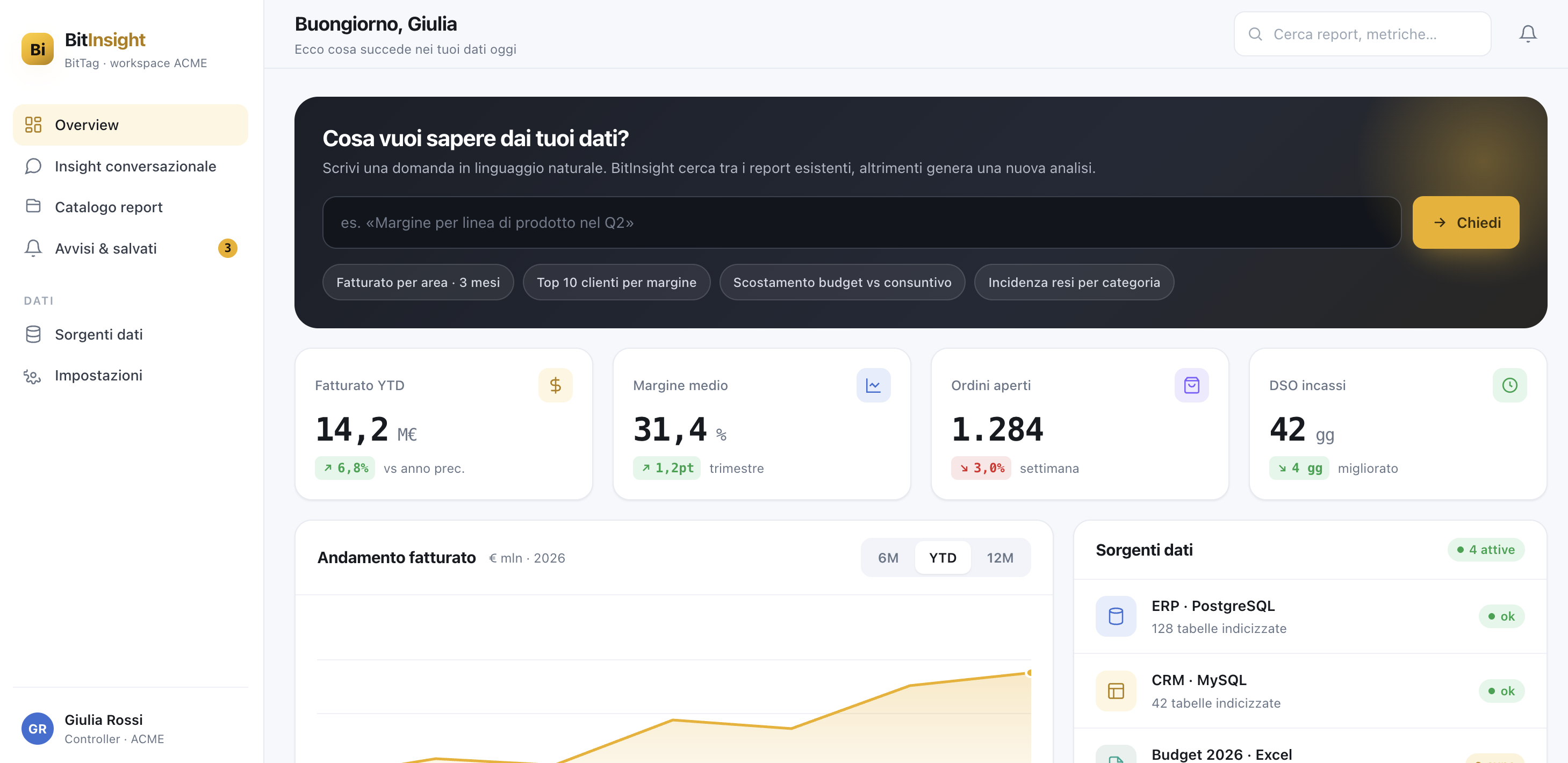Click the Overview grid icon in sidebar
This screenshot has width=1568, height=763.
[x=33, y=125]
